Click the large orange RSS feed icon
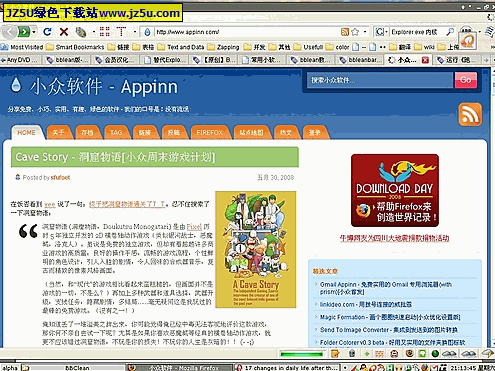 point(470,114)
